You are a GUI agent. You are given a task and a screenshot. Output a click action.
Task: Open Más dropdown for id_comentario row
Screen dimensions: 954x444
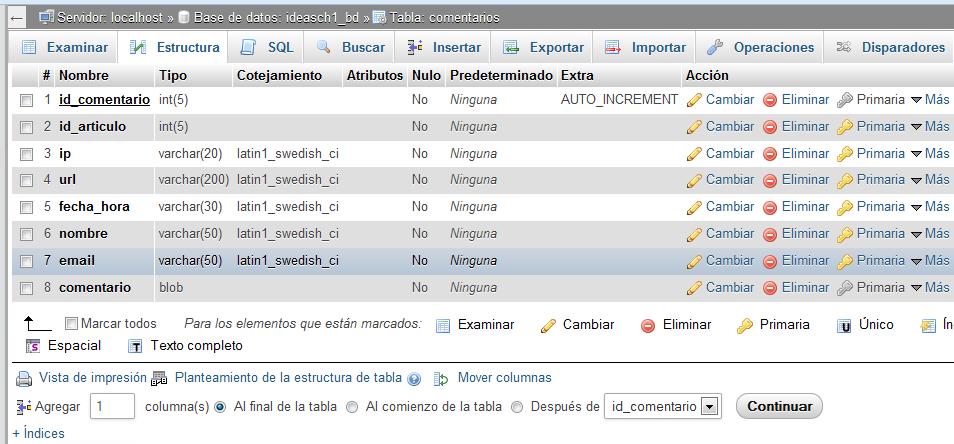(930, 100)
